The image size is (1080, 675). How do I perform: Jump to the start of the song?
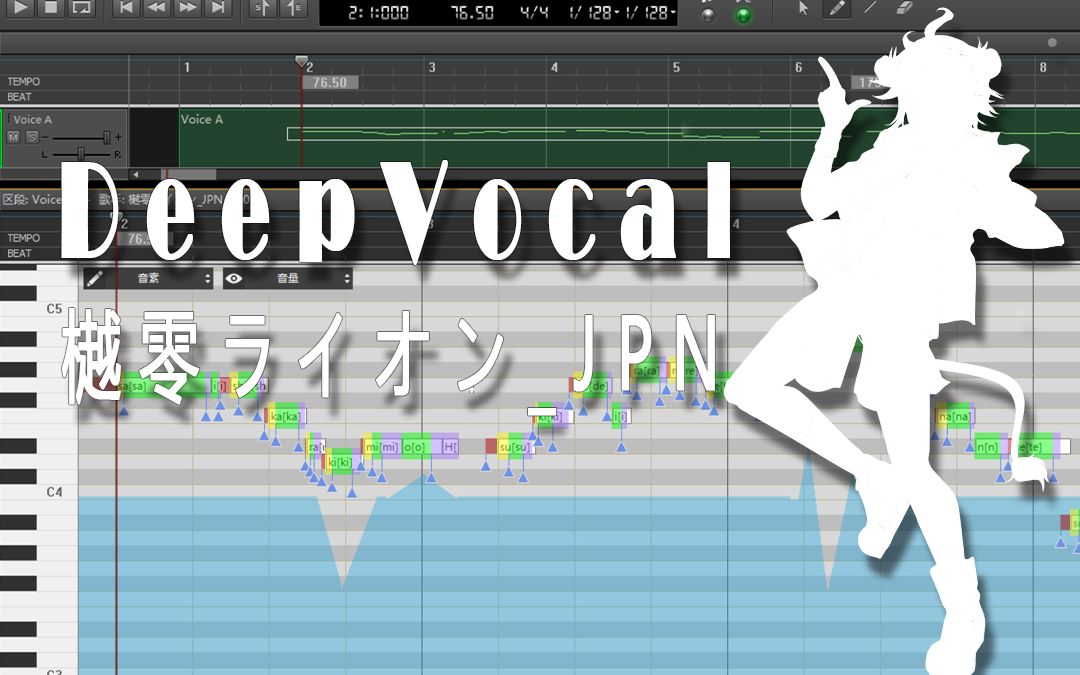(x=126, y=8)
